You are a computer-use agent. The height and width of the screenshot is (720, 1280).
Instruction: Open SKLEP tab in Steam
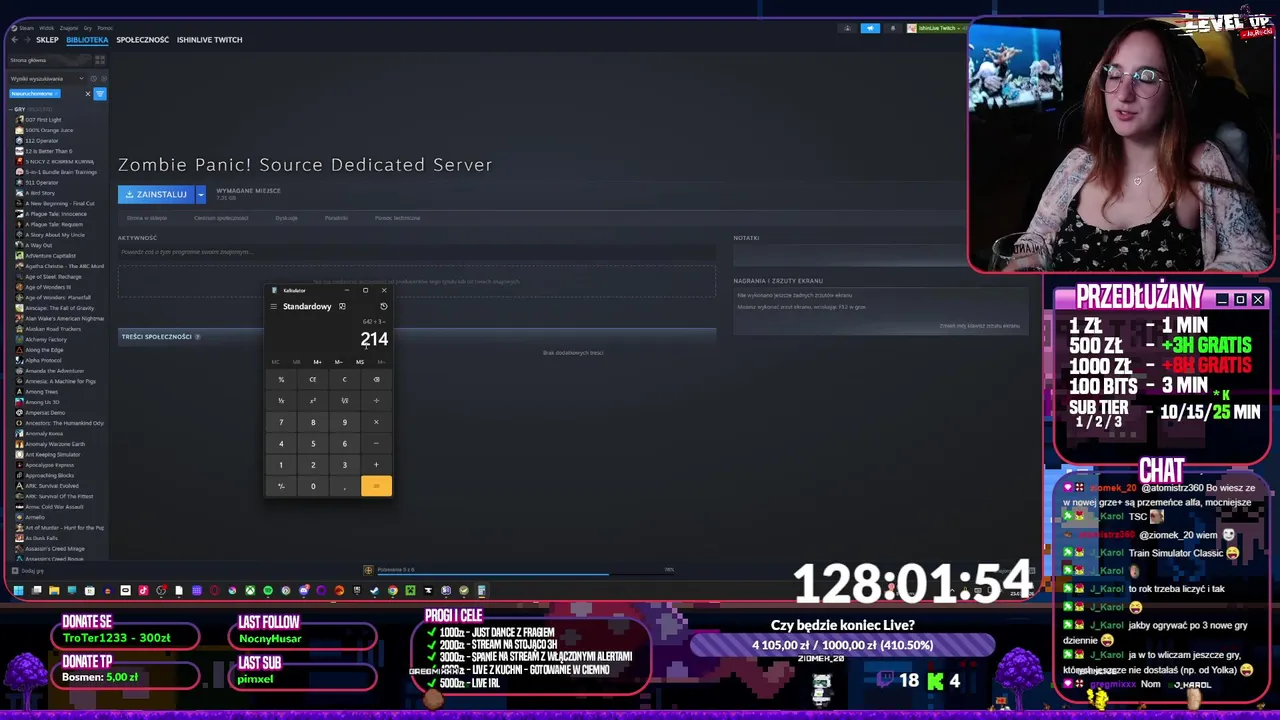47,40
